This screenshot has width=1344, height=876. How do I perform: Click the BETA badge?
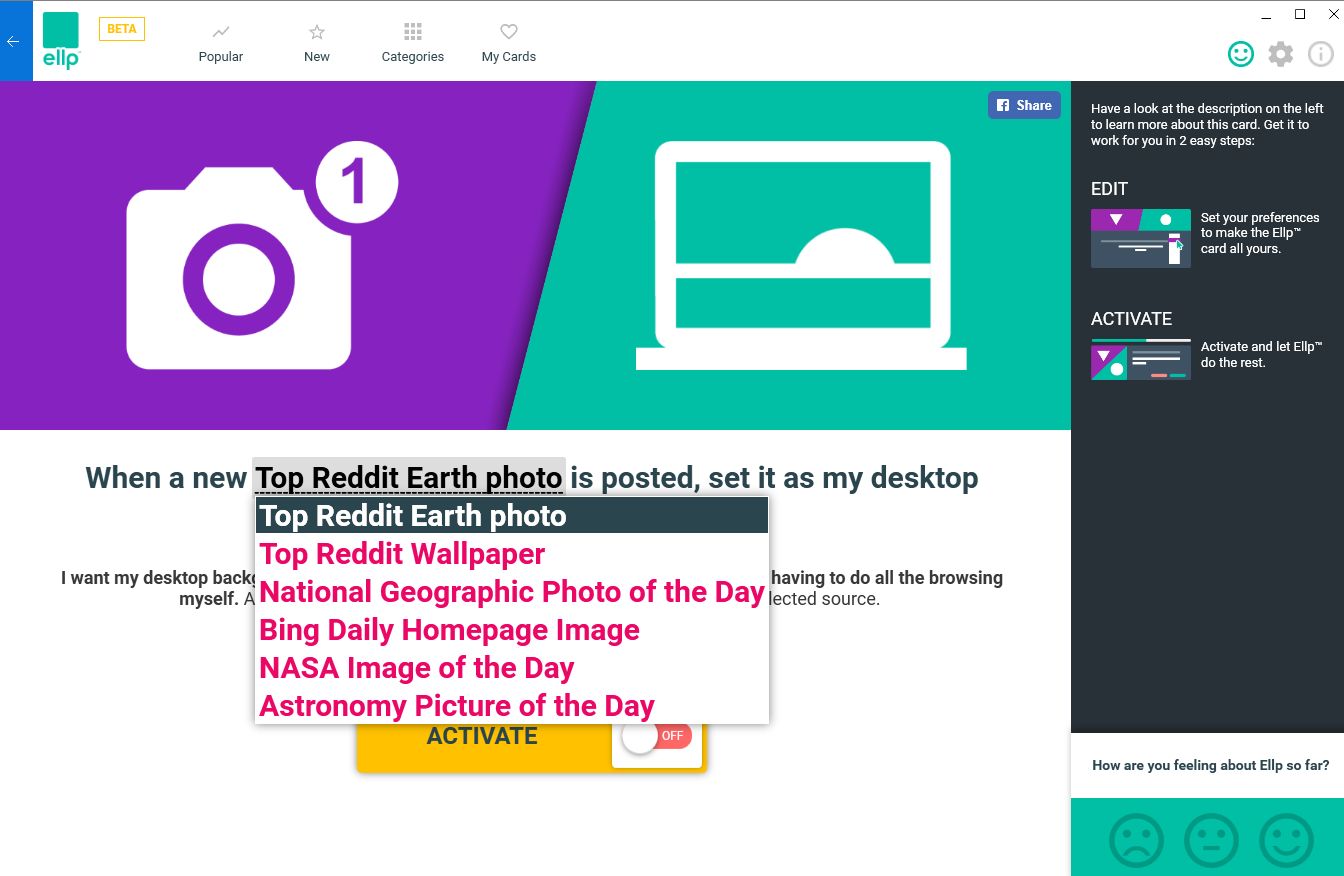pyautogui.click(x=122, y=29)
